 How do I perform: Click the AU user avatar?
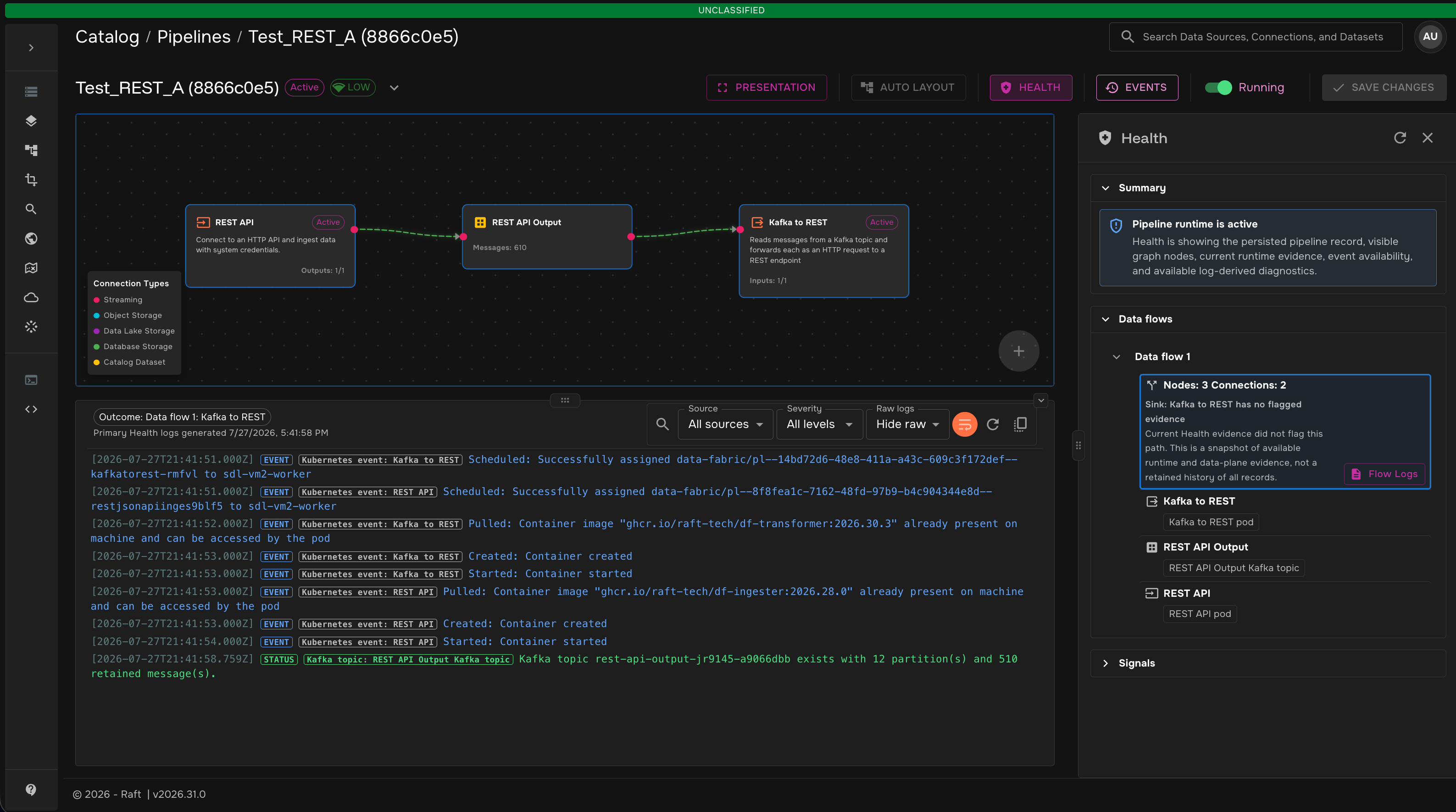pos(1430,37)
